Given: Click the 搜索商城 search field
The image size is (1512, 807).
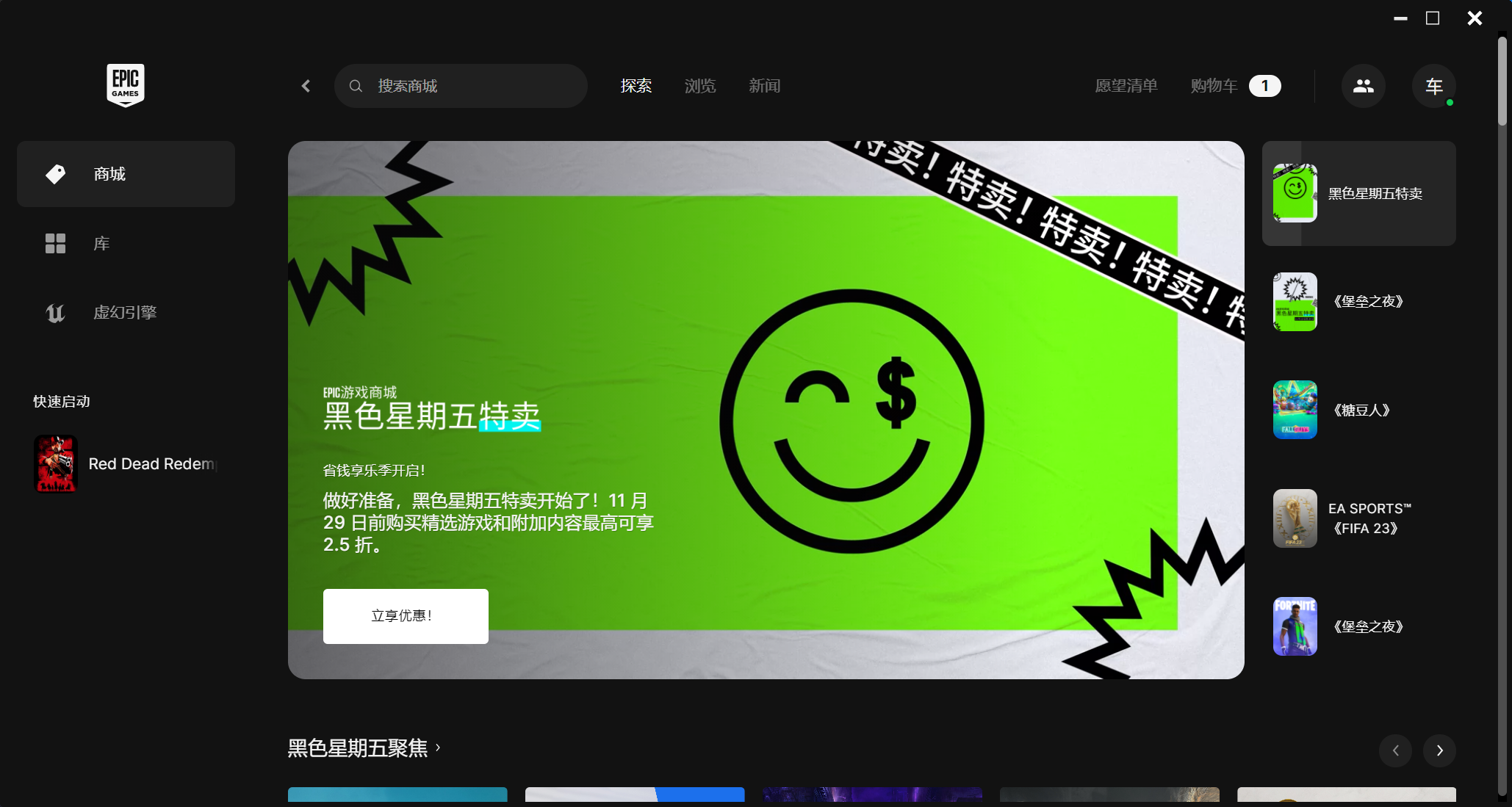Looking at the screenshot, I should pos(461,86).
